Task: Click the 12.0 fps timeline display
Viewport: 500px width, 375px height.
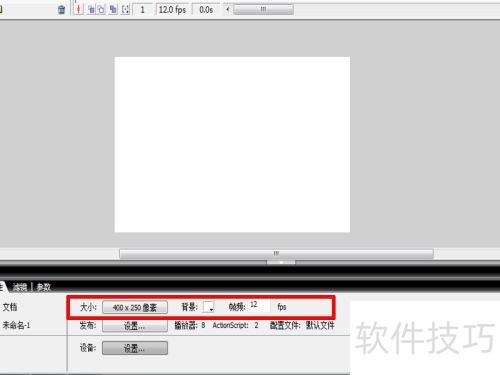Action: [x=172, y=9]
